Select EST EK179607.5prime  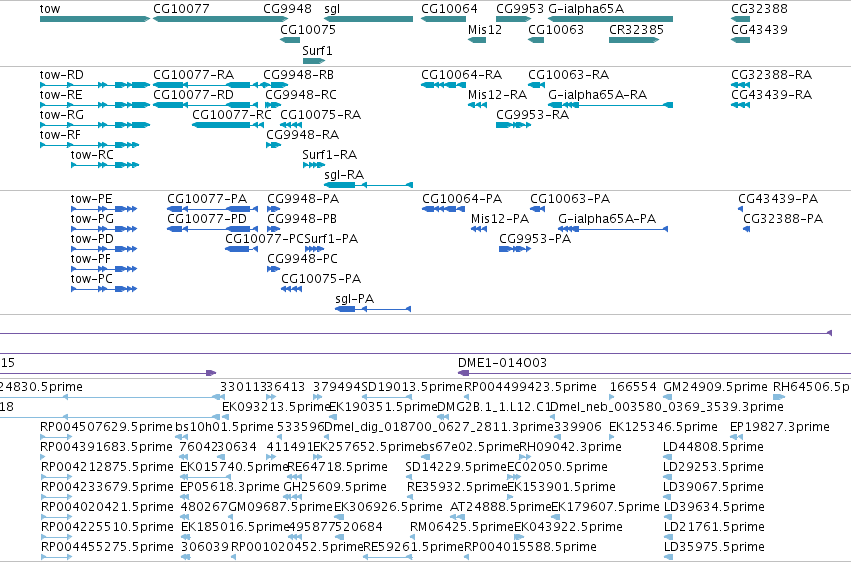(x=555, y=517)
